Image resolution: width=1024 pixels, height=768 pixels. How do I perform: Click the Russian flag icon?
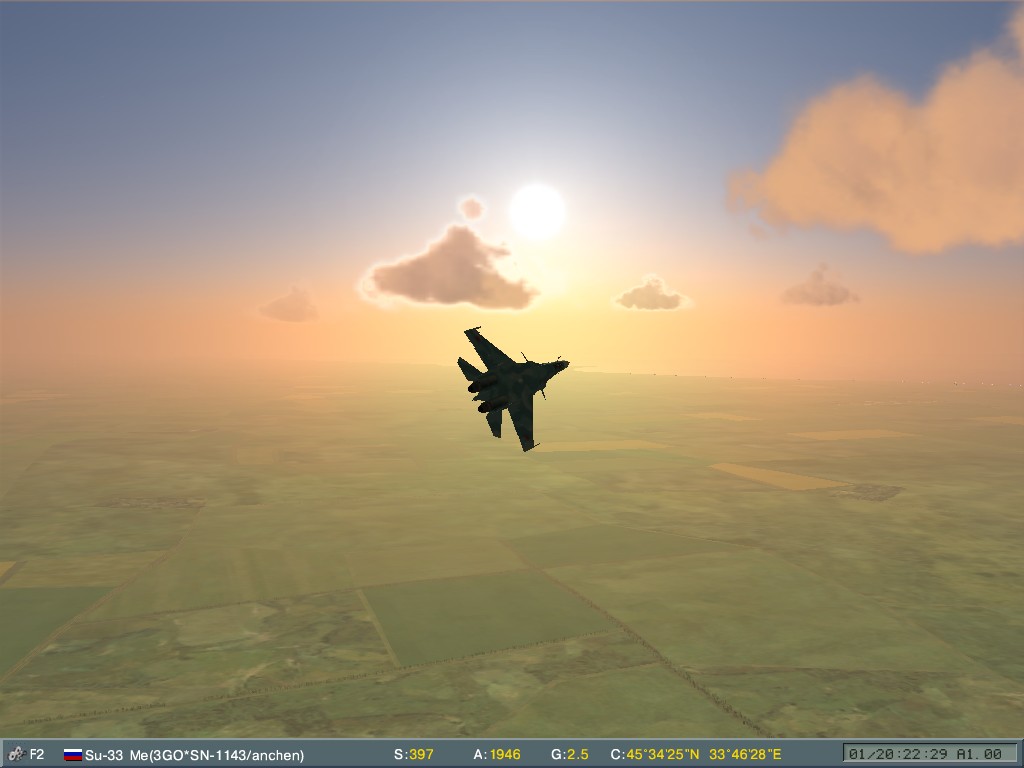point(73,754)
